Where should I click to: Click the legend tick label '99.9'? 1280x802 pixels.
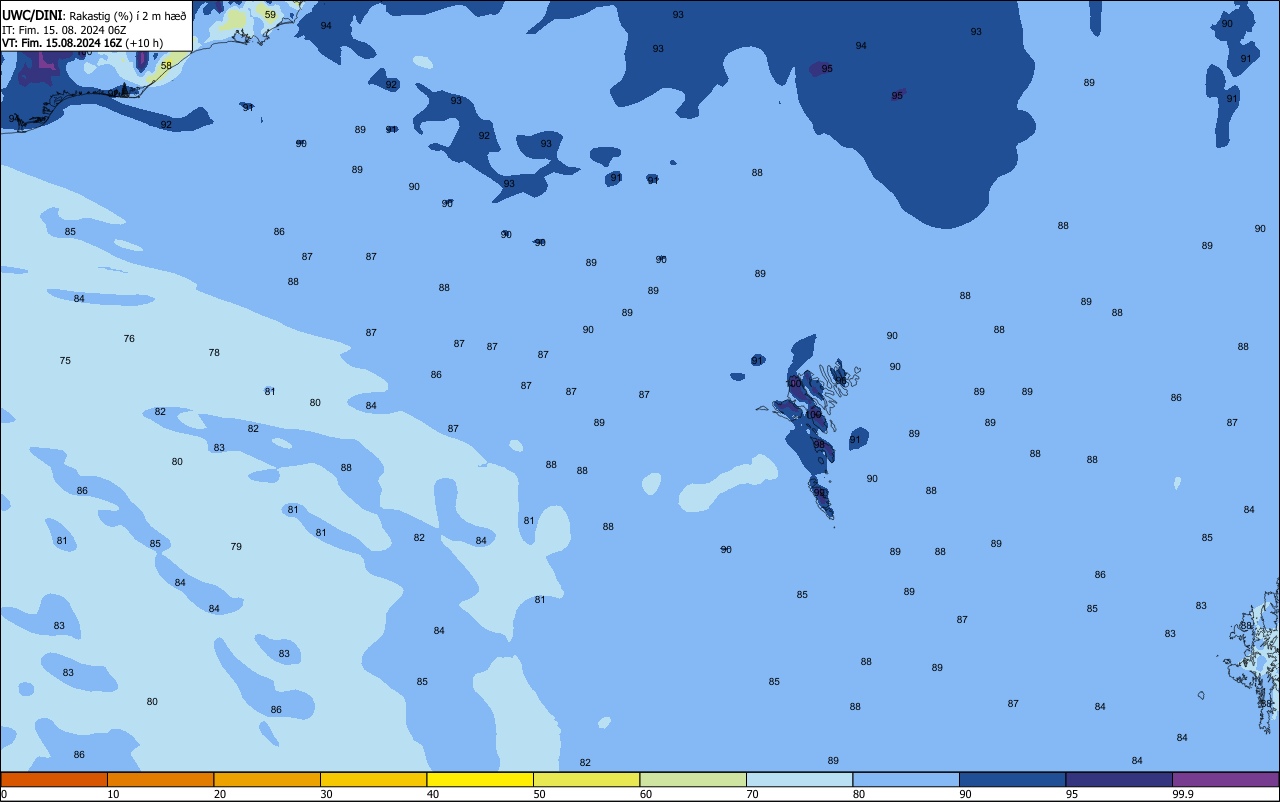click(1183, 794)
